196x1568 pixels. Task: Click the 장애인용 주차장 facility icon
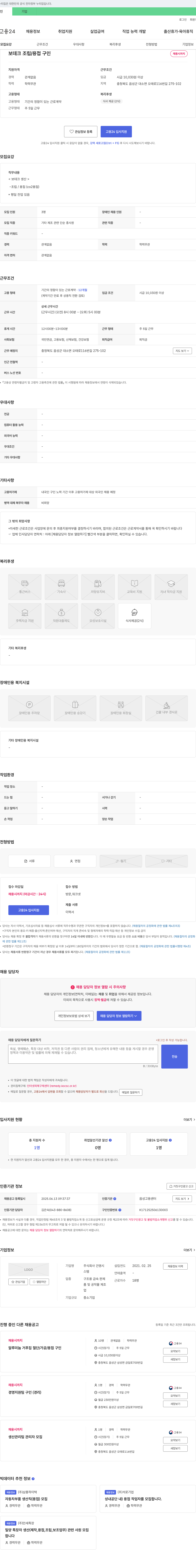29,708
